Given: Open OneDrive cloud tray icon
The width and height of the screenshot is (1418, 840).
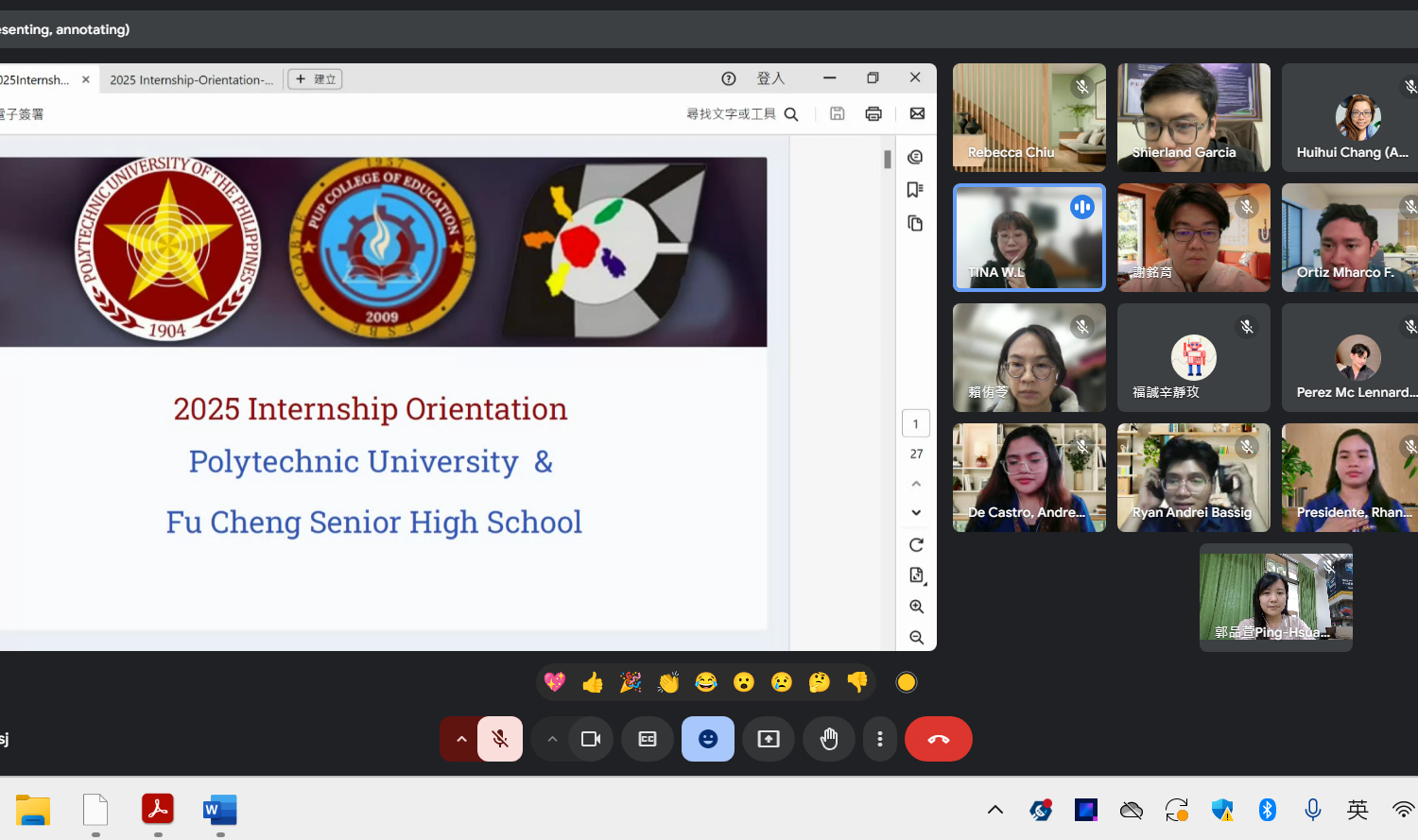Looking at the screenshot, I should tap(1132, 810).
